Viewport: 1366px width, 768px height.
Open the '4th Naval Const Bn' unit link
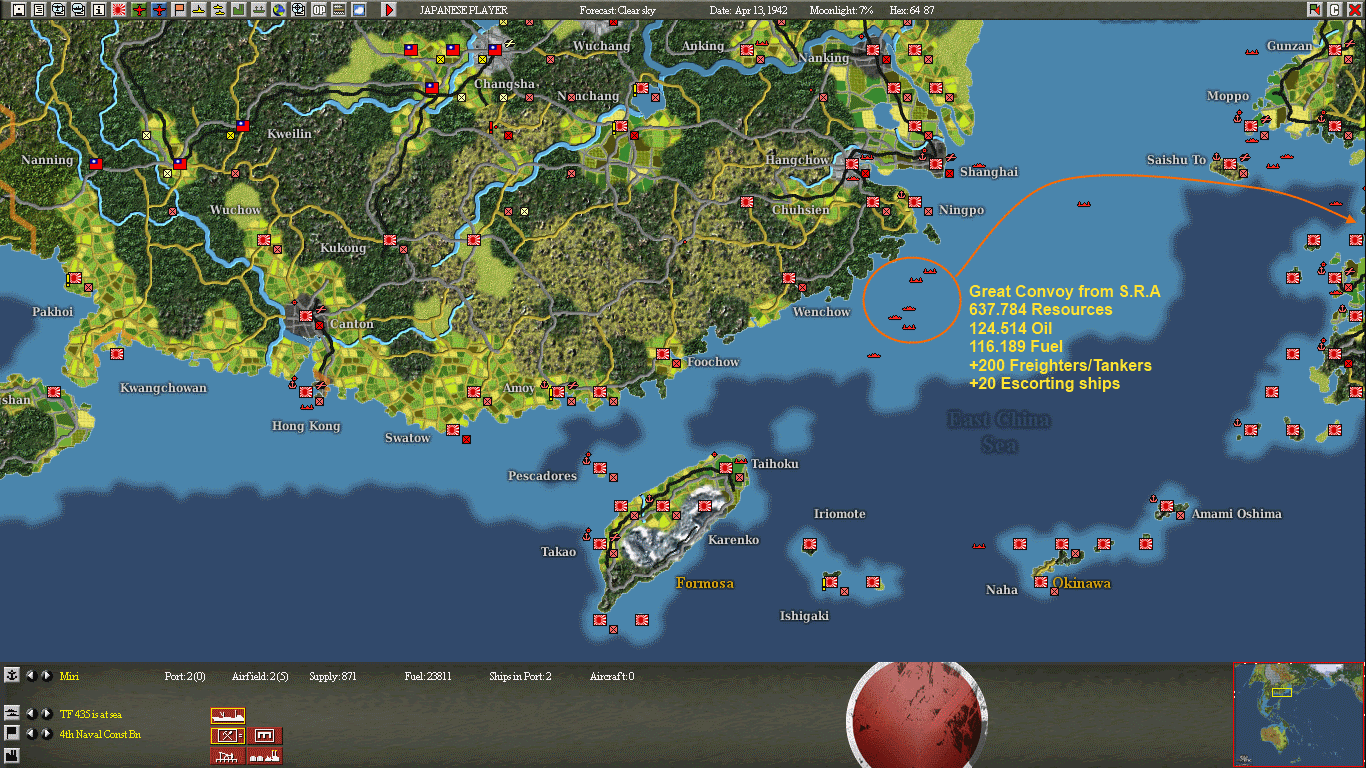pos(100,734)
